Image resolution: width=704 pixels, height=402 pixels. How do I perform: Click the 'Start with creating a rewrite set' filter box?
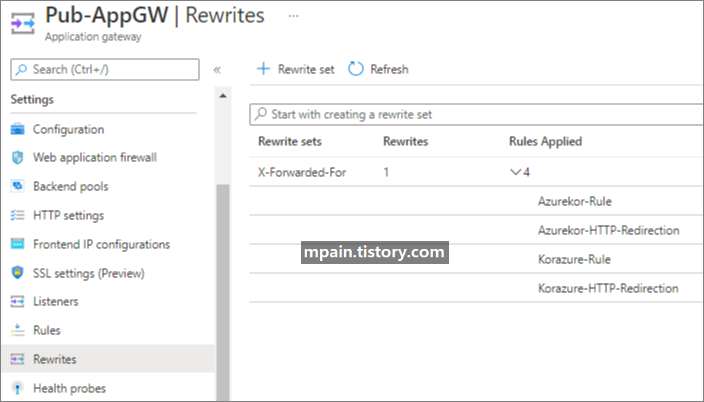click(476, 115)
